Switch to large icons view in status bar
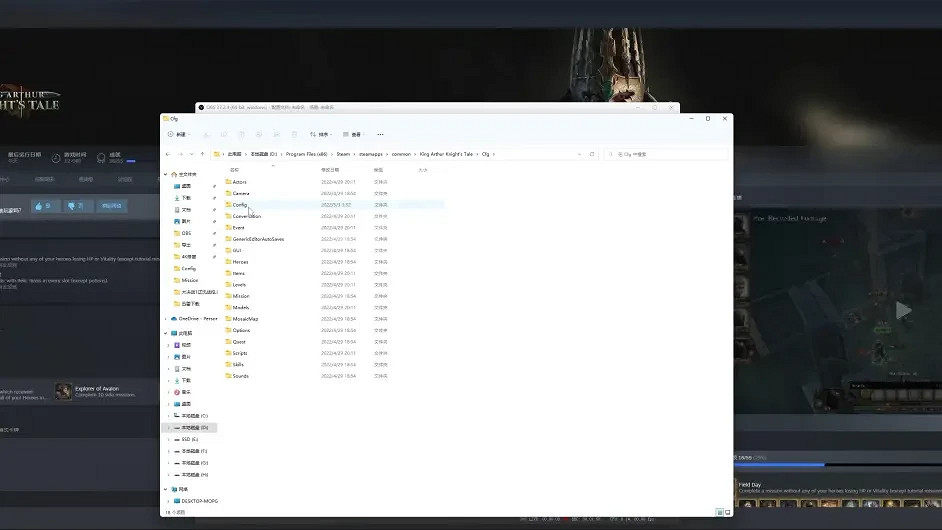This screenshot has width=942, height=530. 726,511
